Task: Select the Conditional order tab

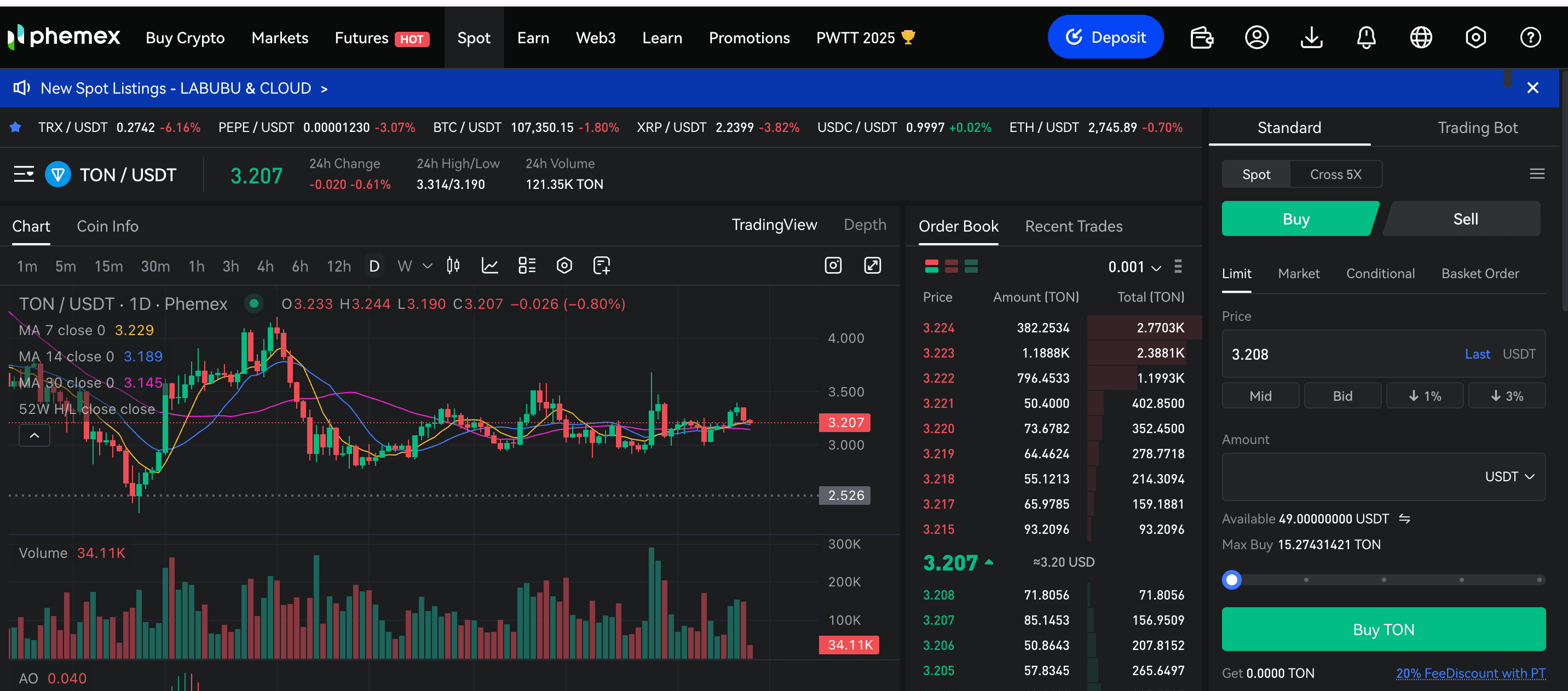Action: pyautogui.click(x=1381, y=274)
